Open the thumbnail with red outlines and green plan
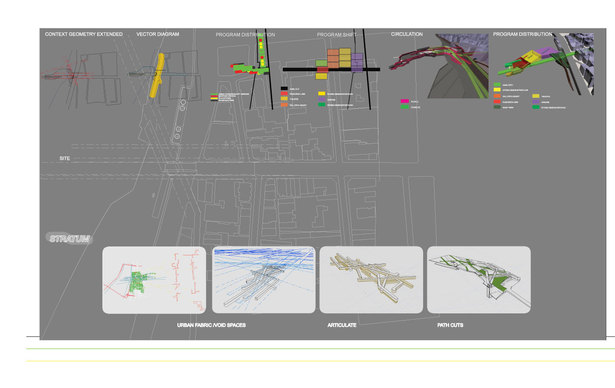 [x=154, y=280]
